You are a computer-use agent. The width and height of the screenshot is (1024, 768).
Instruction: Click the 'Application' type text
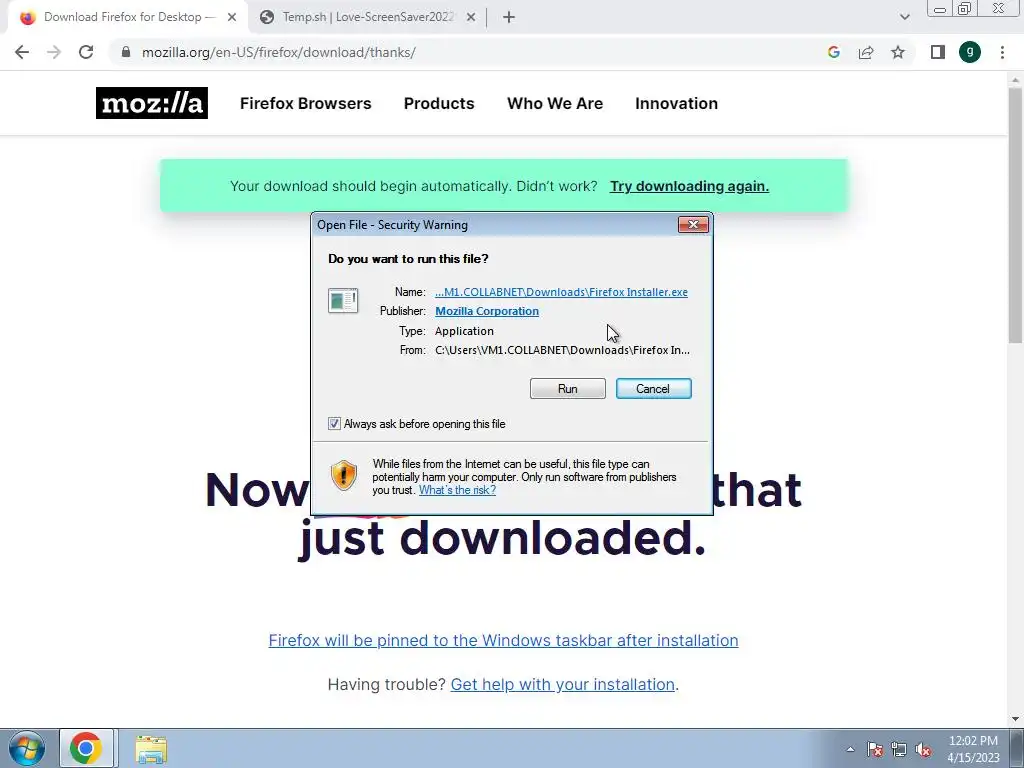[464, 331]
